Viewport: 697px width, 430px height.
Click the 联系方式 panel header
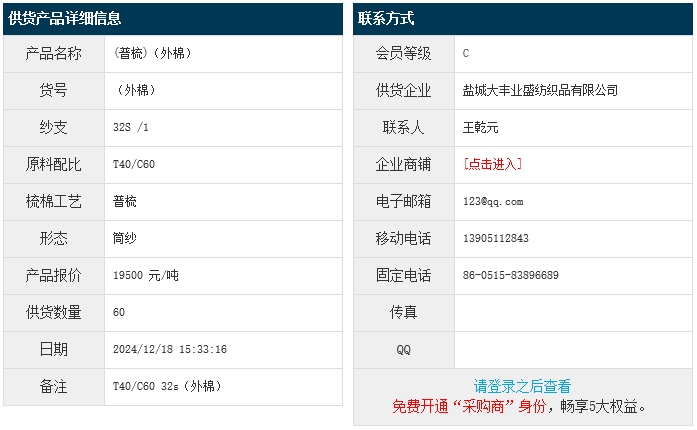(386, 19)
